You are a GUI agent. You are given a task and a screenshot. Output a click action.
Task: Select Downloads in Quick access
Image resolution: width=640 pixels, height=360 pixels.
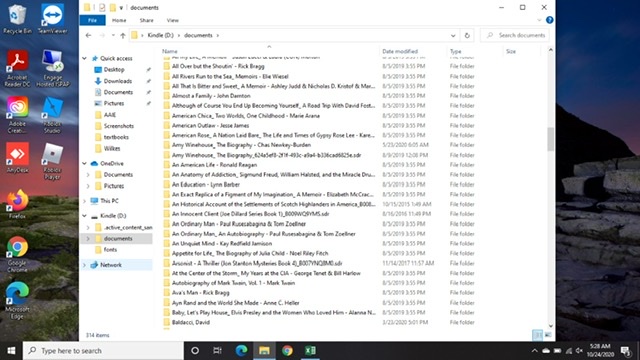pyautogui.click(x=118, y=81)
